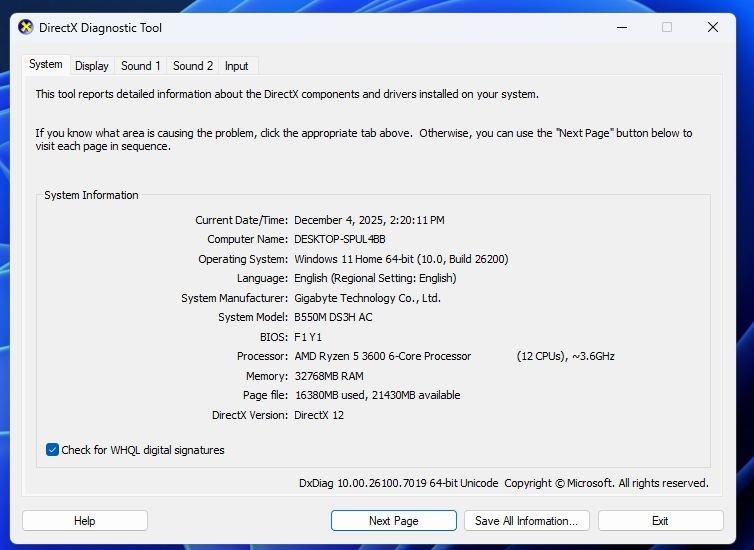Click the DxDiag 10.00.26100.7019 version text
This screenshot has height=550, width=754.
click(x=398, y=483)
